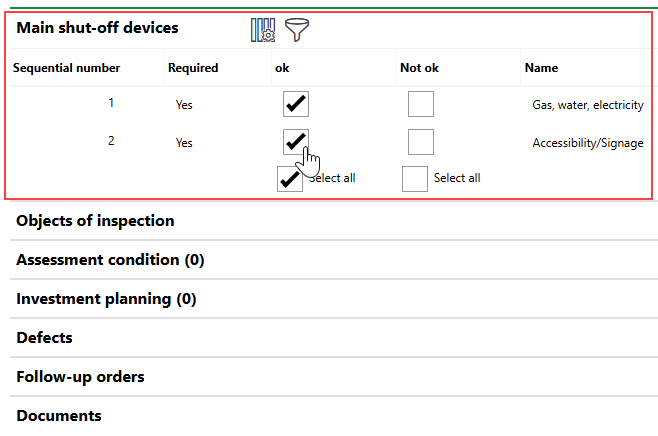Click the Required column header

click(193, 68)
